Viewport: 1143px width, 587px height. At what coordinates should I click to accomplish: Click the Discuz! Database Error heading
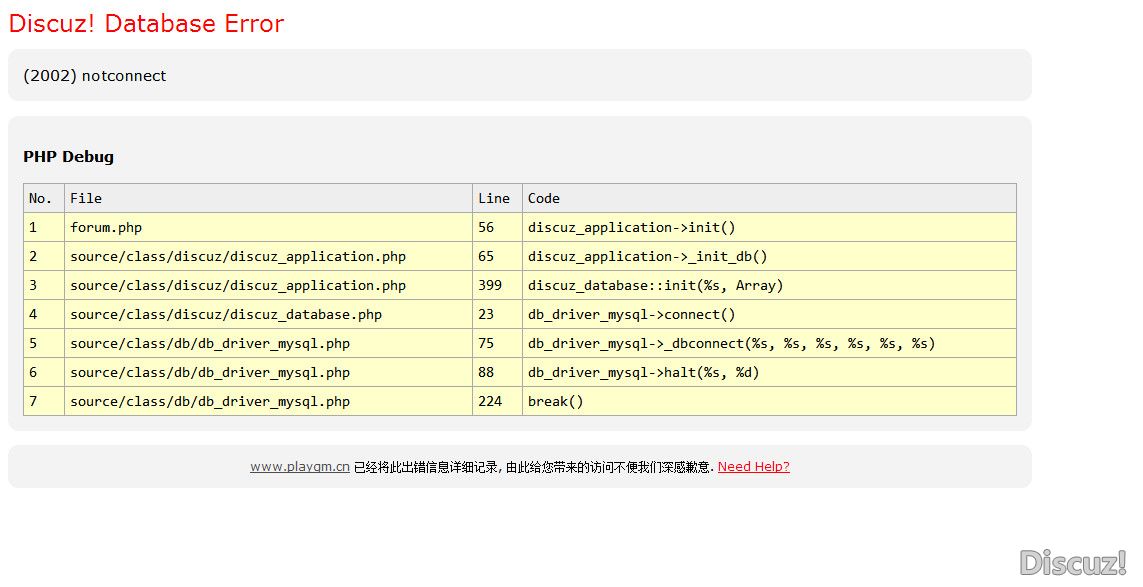point(146,23)
